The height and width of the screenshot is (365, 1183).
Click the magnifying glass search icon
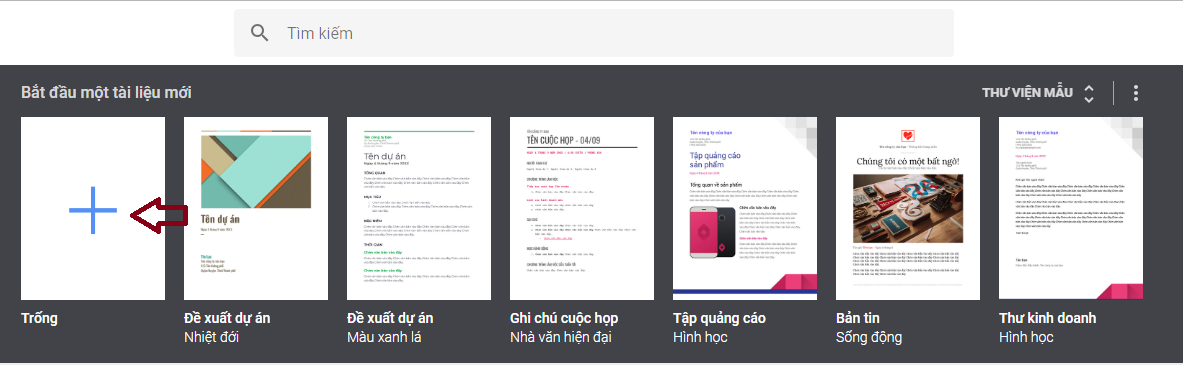(260, 33)
